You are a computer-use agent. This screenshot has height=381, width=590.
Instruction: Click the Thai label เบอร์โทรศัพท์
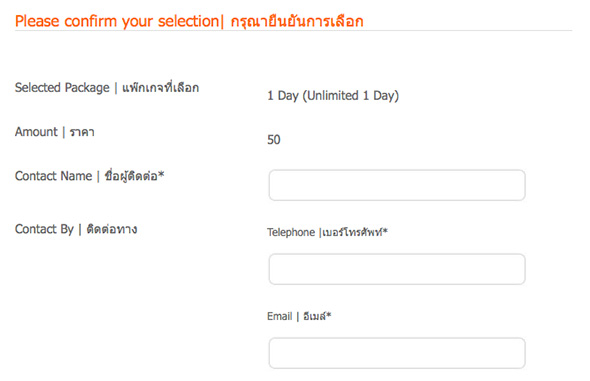point(352,232)
